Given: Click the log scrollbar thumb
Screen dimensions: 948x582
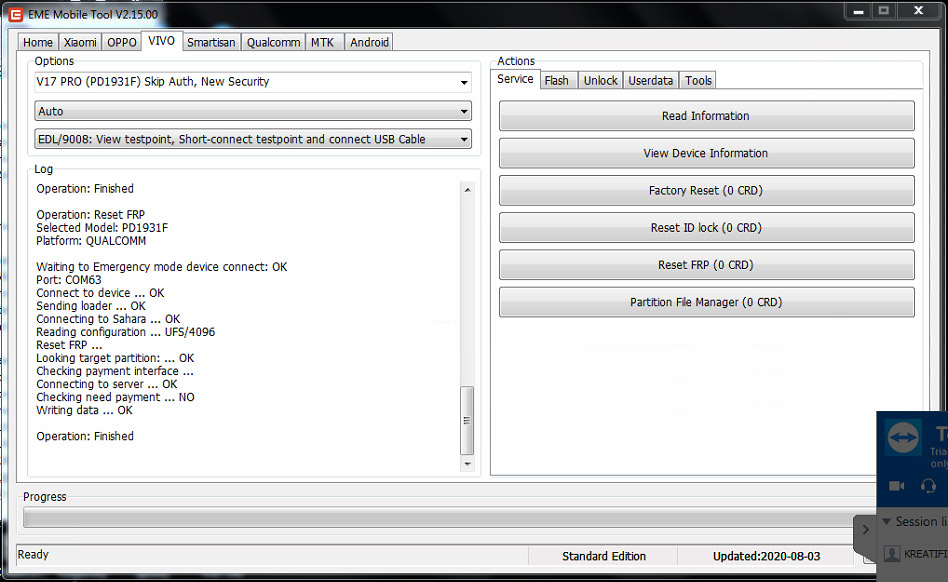Looking at the screenshot, I should pos(467,421).
